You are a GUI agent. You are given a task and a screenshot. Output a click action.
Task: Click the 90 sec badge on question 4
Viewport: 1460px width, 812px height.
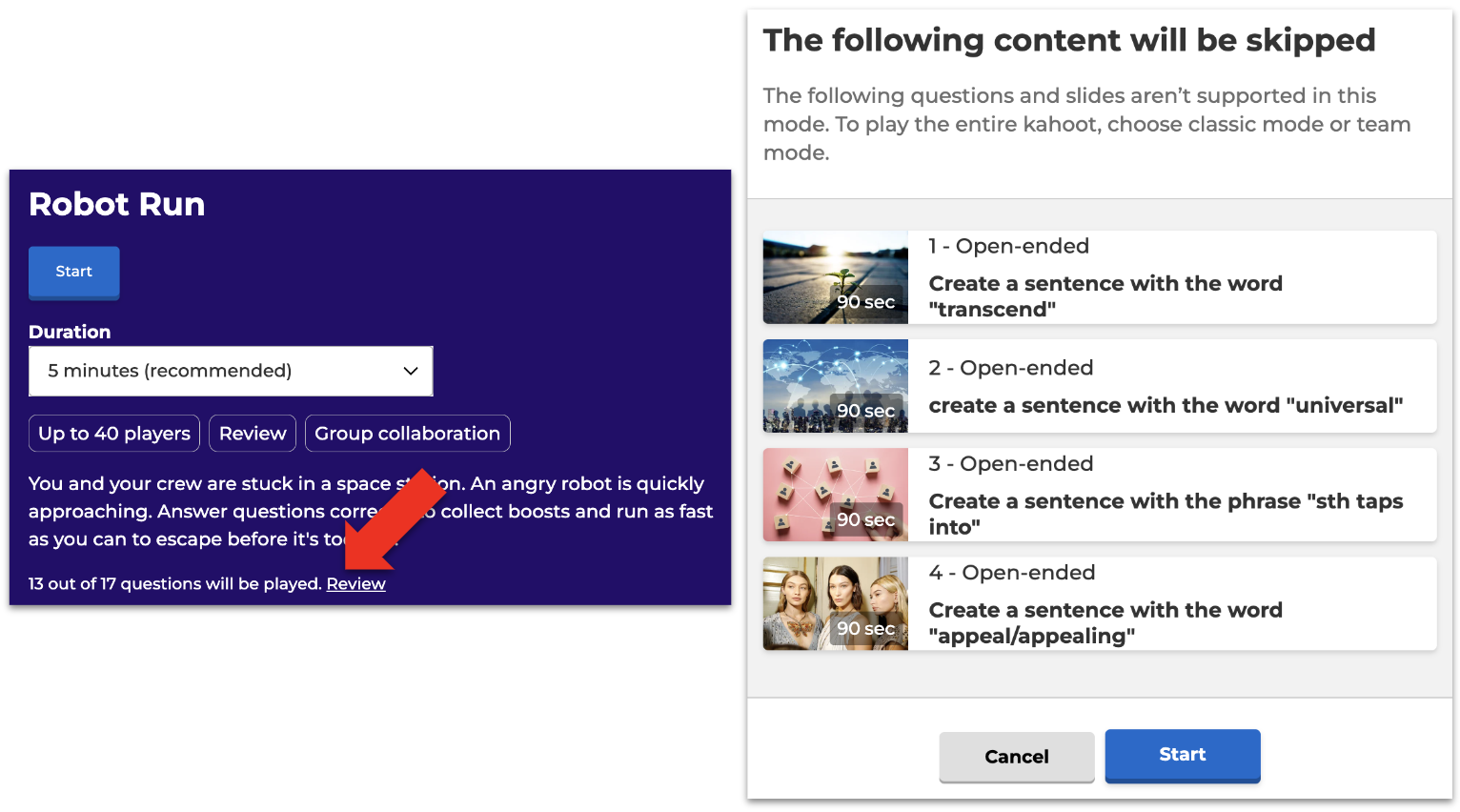pos(865,629)
